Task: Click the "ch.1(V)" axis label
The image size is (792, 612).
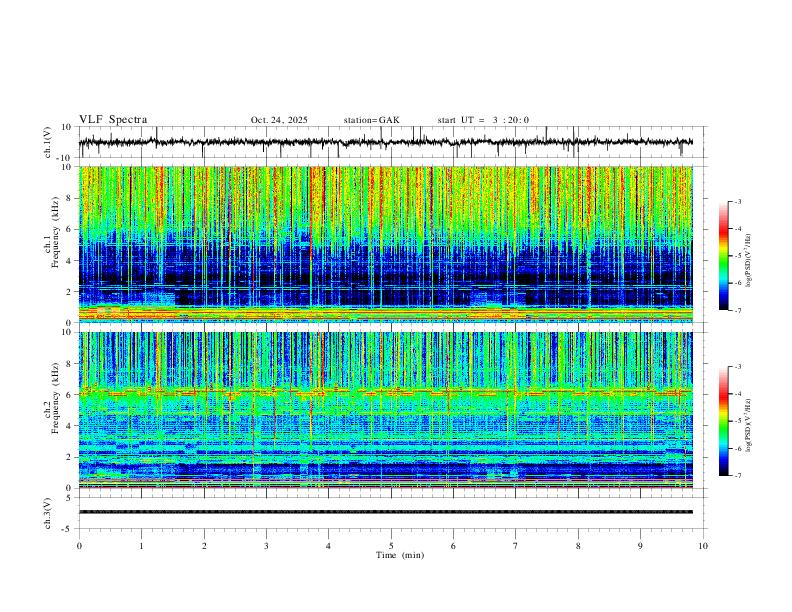Action: (x=48, y=142)
